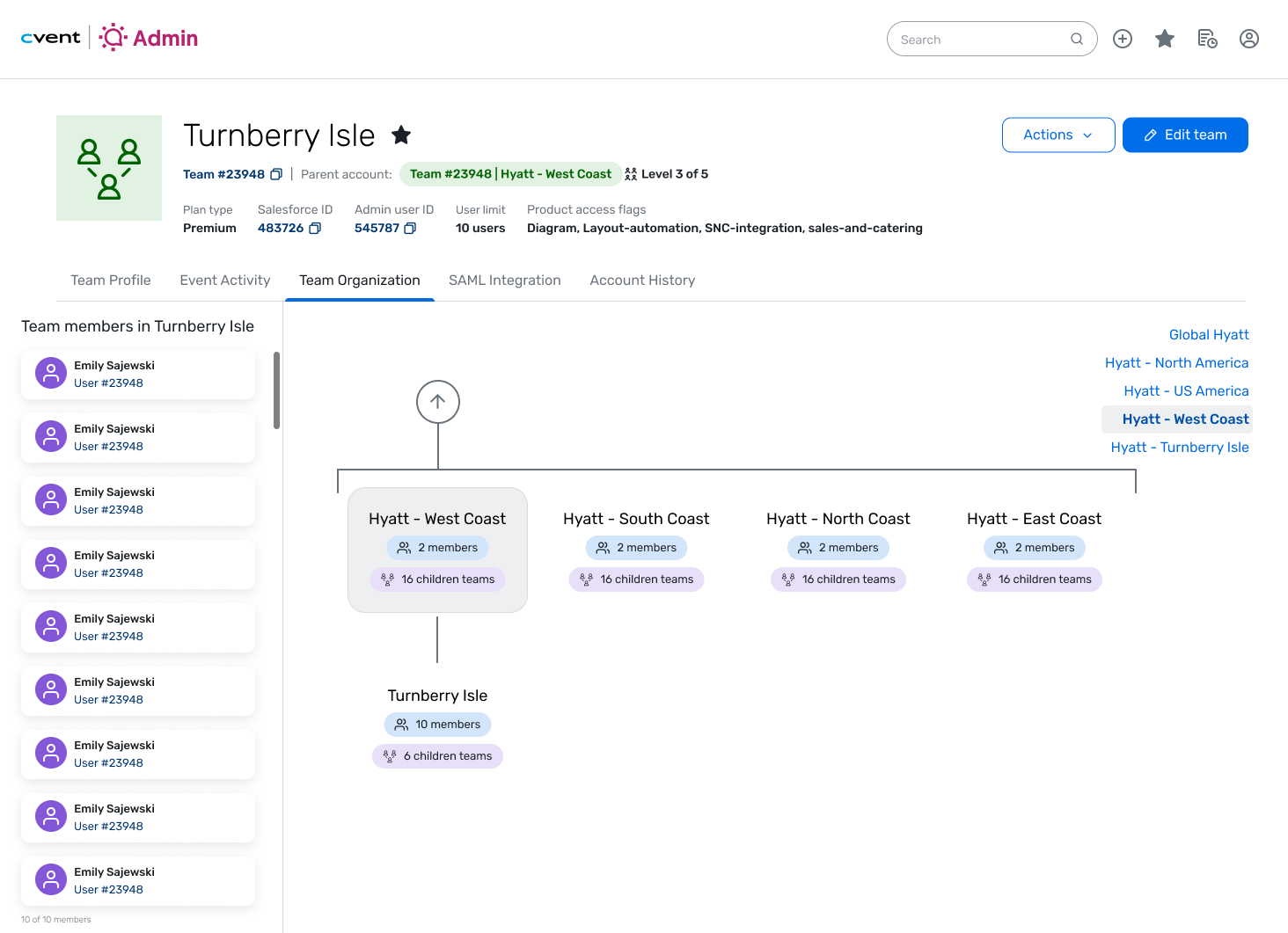Focus the Search input field
Screen dimensions: 1288x933
(x=992, y=39)
